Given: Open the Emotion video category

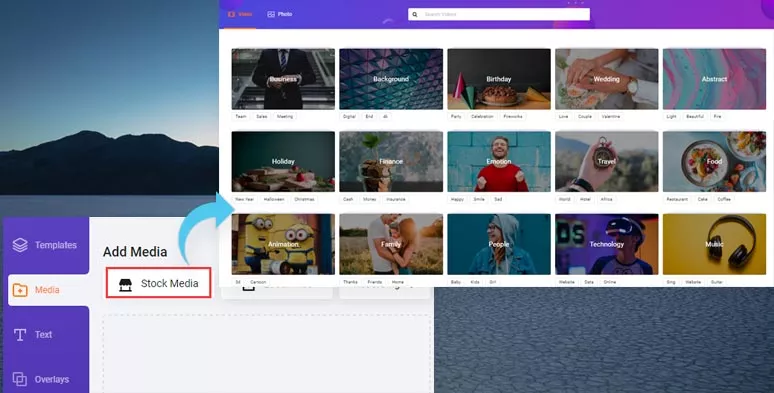Looking at the screenshot, I should pyautogui.click(x=499, y=161).
